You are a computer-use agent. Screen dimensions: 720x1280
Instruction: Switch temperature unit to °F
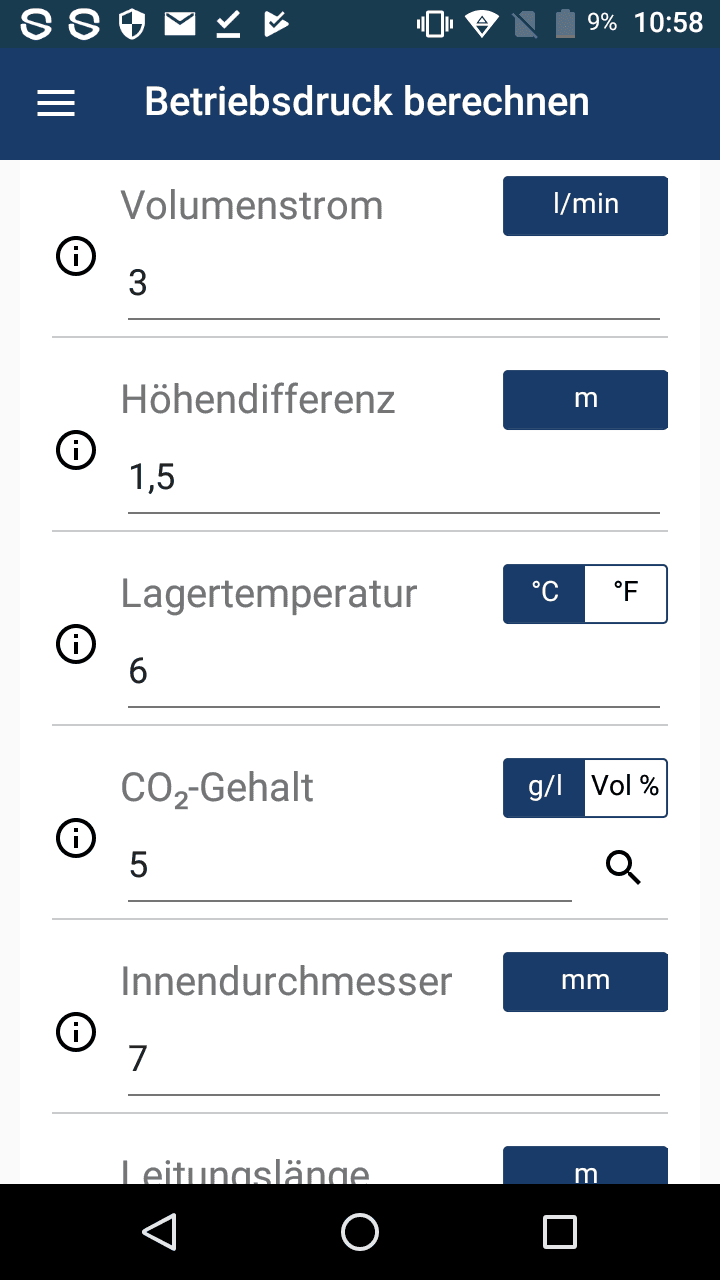pyautogui.click(x=626, y=593)
